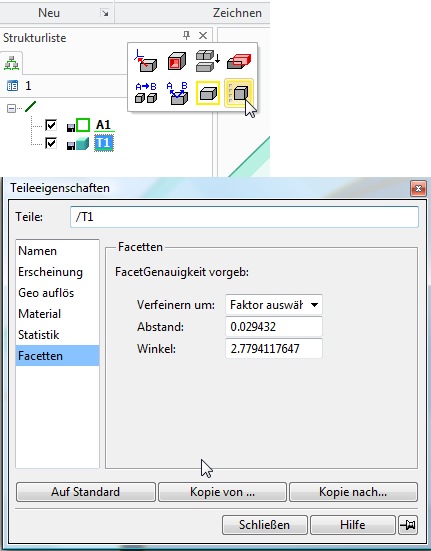Image resolution: width=431 pixels, height=551 pixels.
Task: Select the T1 tree item
Action: coord(104,143)
